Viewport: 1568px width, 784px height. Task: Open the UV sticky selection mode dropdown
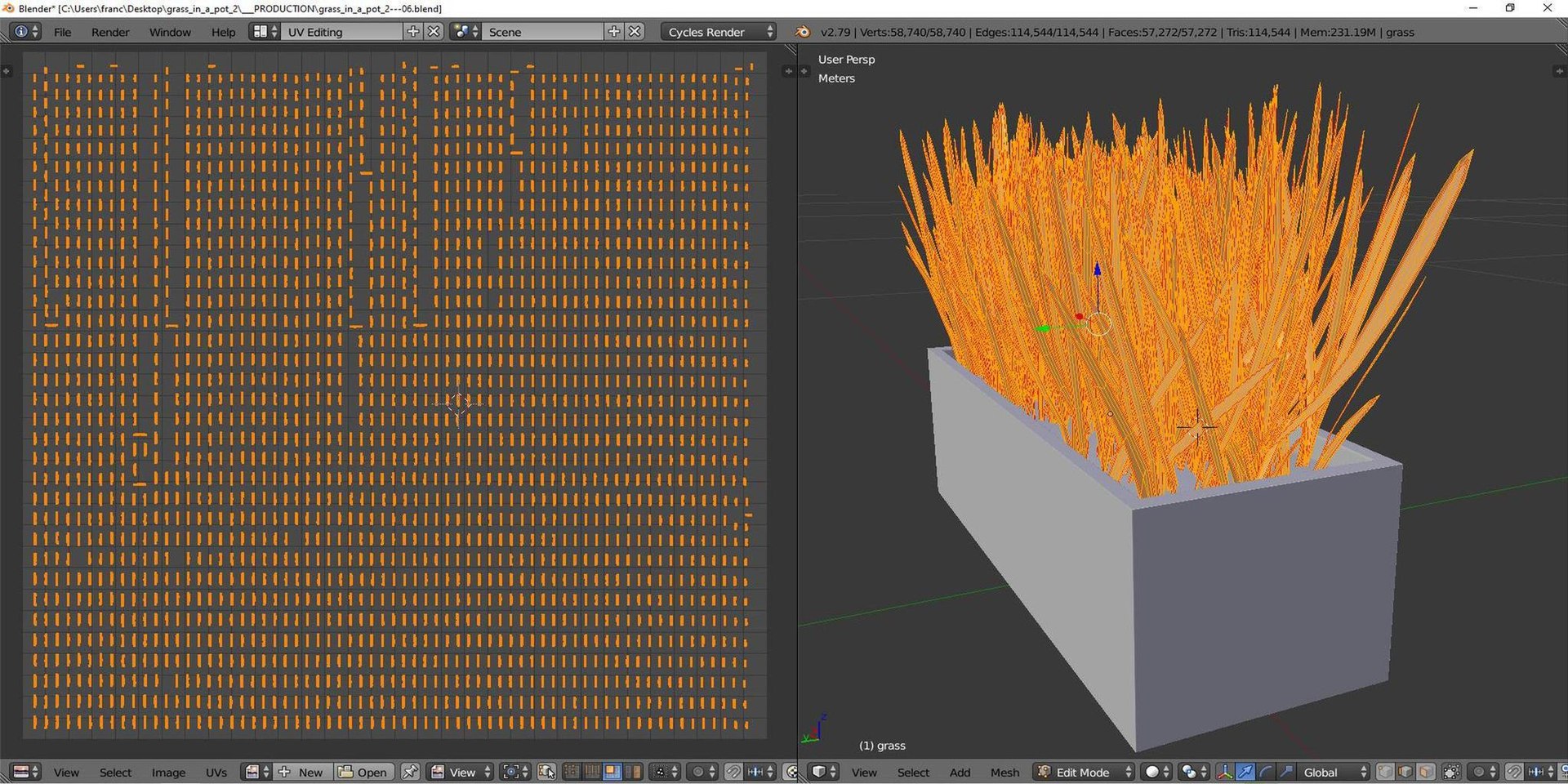665,772
